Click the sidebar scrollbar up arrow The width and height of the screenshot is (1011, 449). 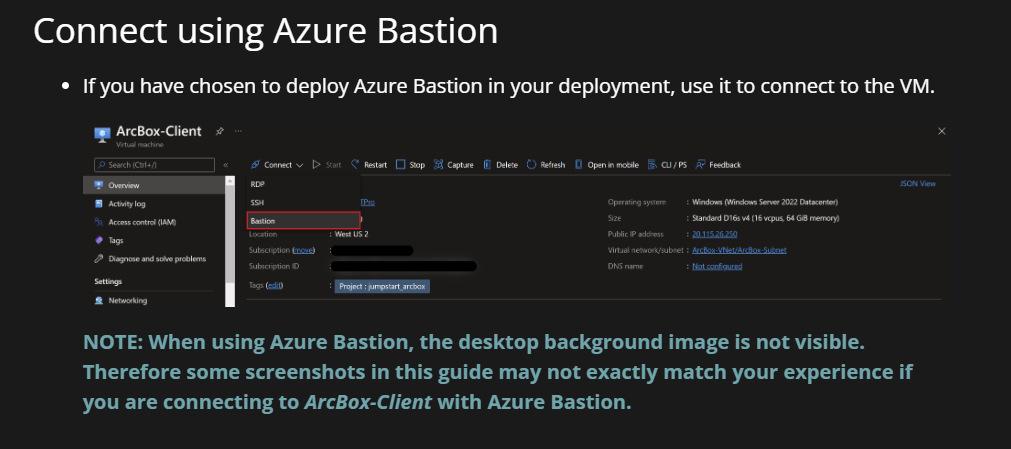pyautogui.click(x=230, y=181)
